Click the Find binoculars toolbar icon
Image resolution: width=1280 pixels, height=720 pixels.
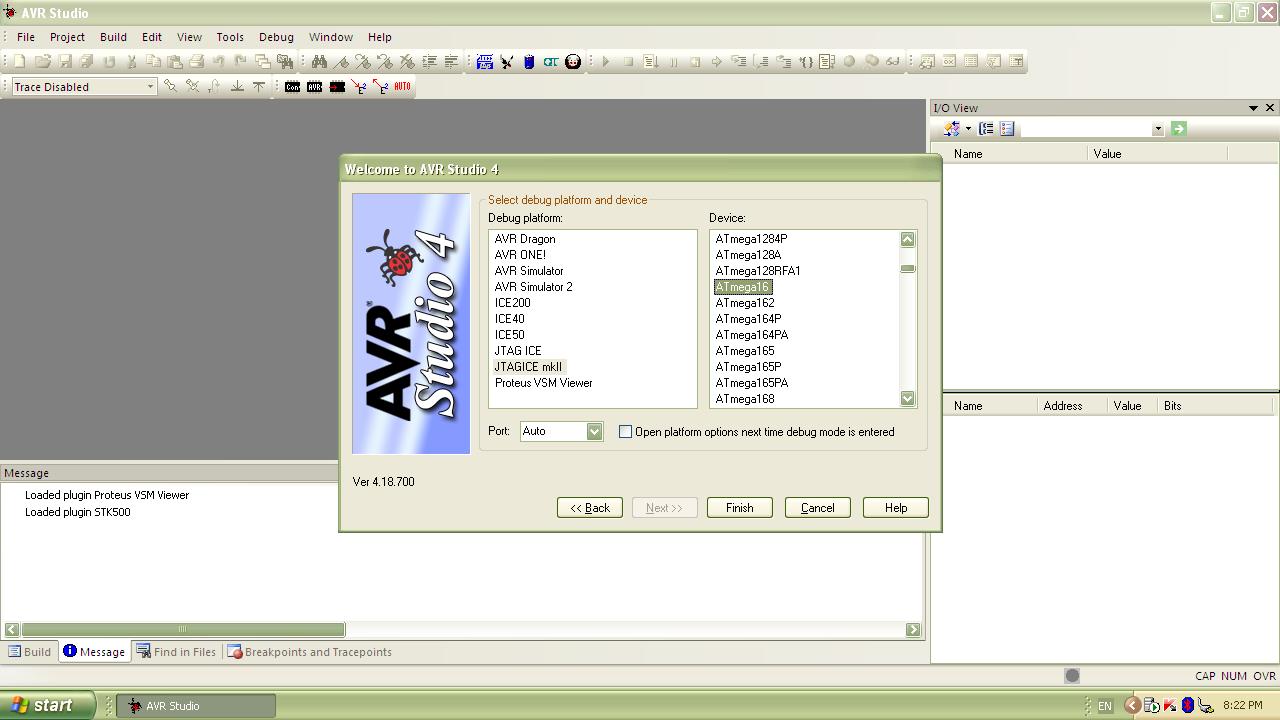[x=319, y=61]
